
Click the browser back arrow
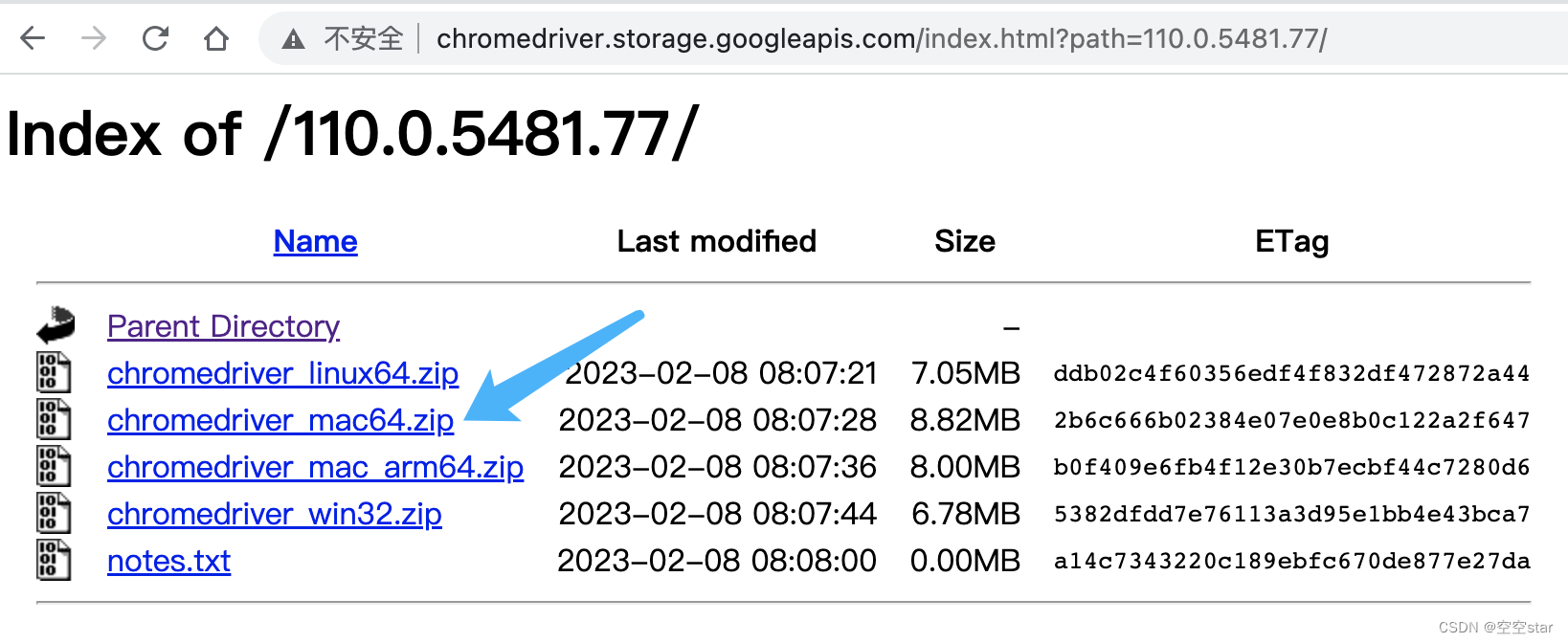34,38
